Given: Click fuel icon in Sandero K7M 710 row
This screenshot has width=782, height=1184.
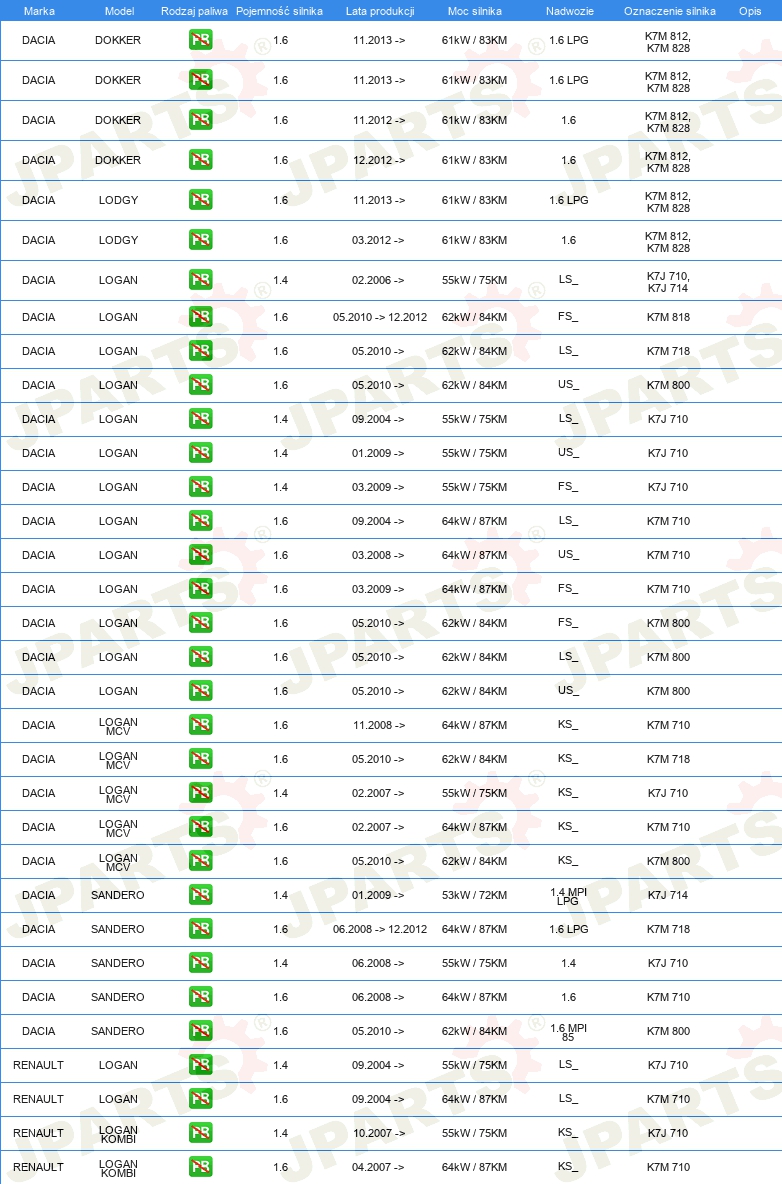Looking at the screenshot, I should [201, 996].
